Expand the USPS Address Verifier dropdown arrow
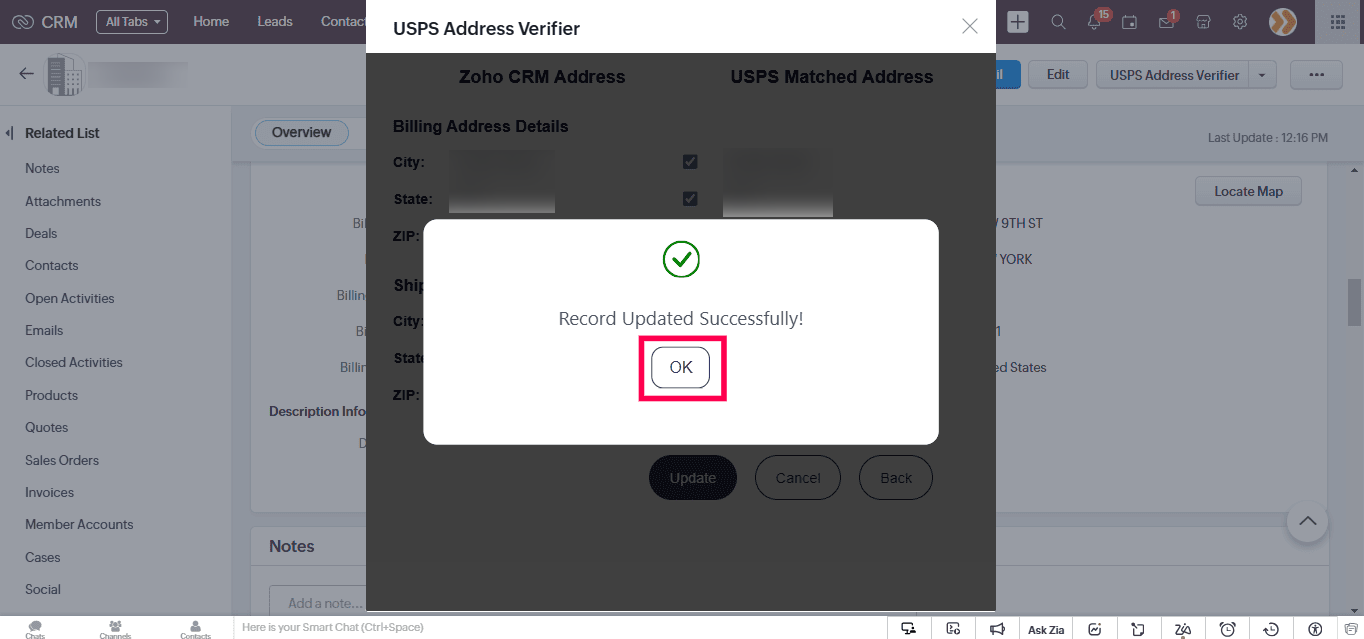The image size is (1364, 639). pos(1262,75)
